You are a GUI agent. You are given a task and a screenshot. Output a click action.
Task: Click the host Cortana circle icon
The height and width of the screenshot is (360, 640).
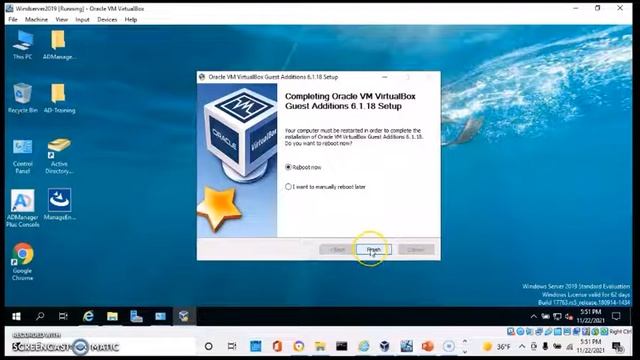(x=209, y=347)
